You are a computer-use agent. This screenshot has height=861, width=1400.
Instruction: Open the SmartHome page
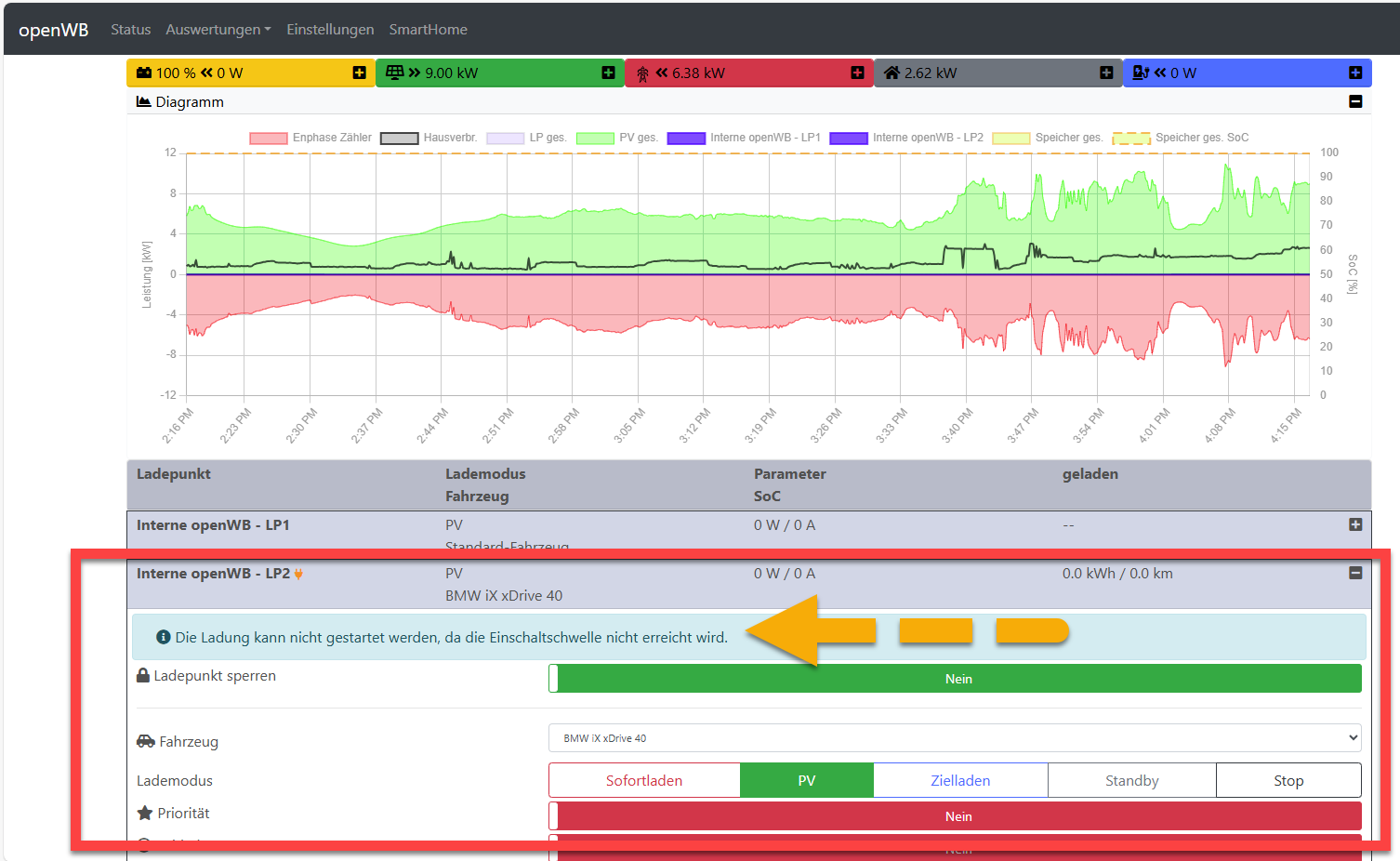point(428,30)
